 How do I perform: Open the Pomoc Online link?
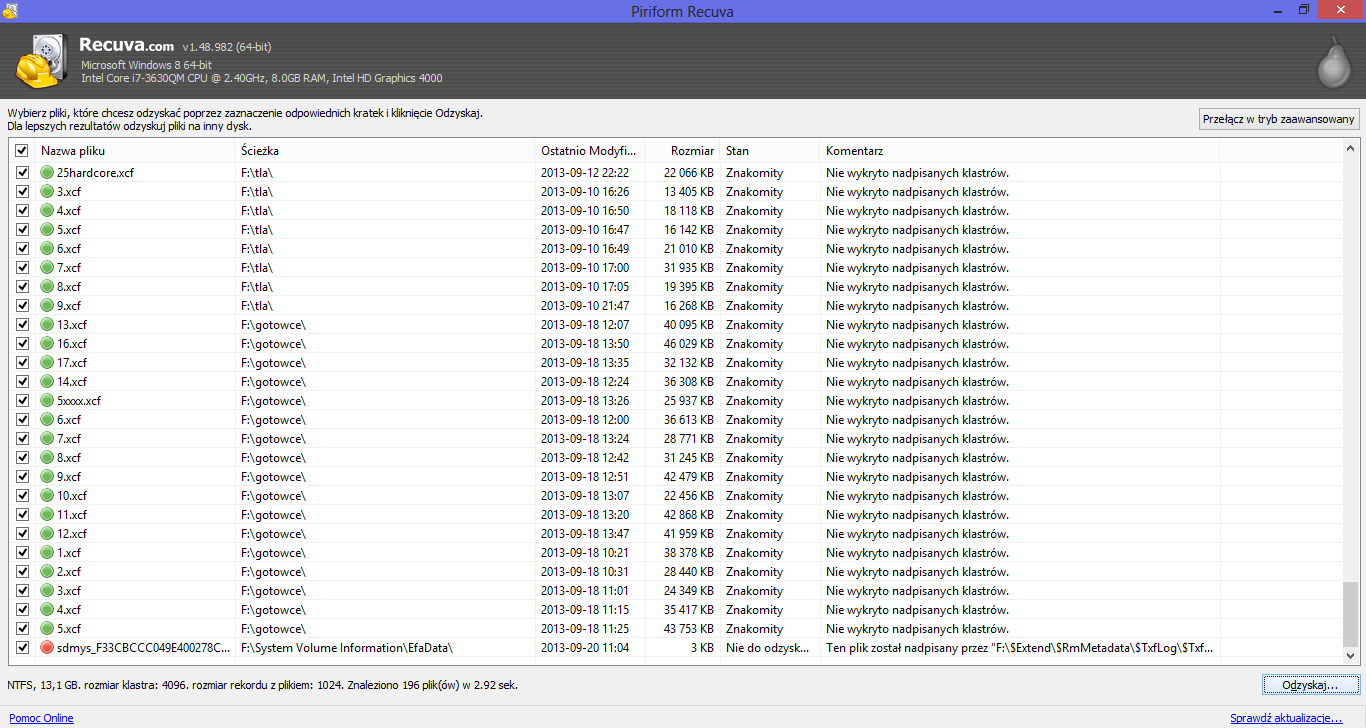tap(41, 718)
